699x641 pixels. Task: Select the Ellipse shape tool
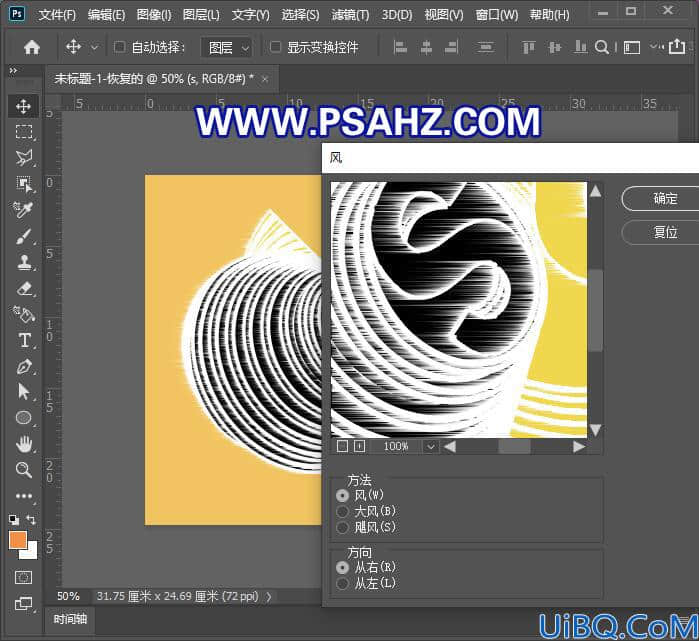23,418
